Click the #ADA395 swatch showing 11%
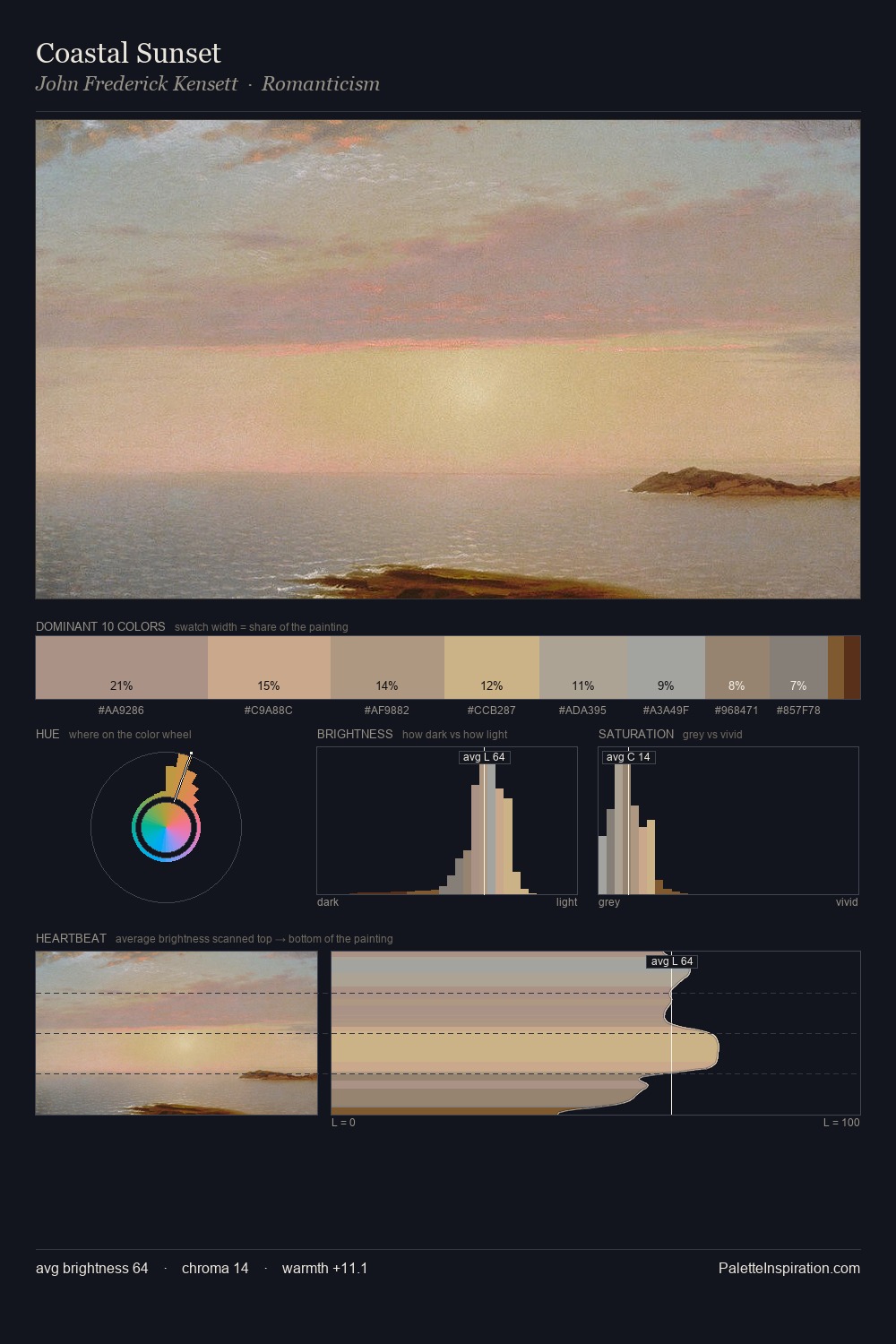The width and height of the screenshot is (896, 1344). coord(583,668)
